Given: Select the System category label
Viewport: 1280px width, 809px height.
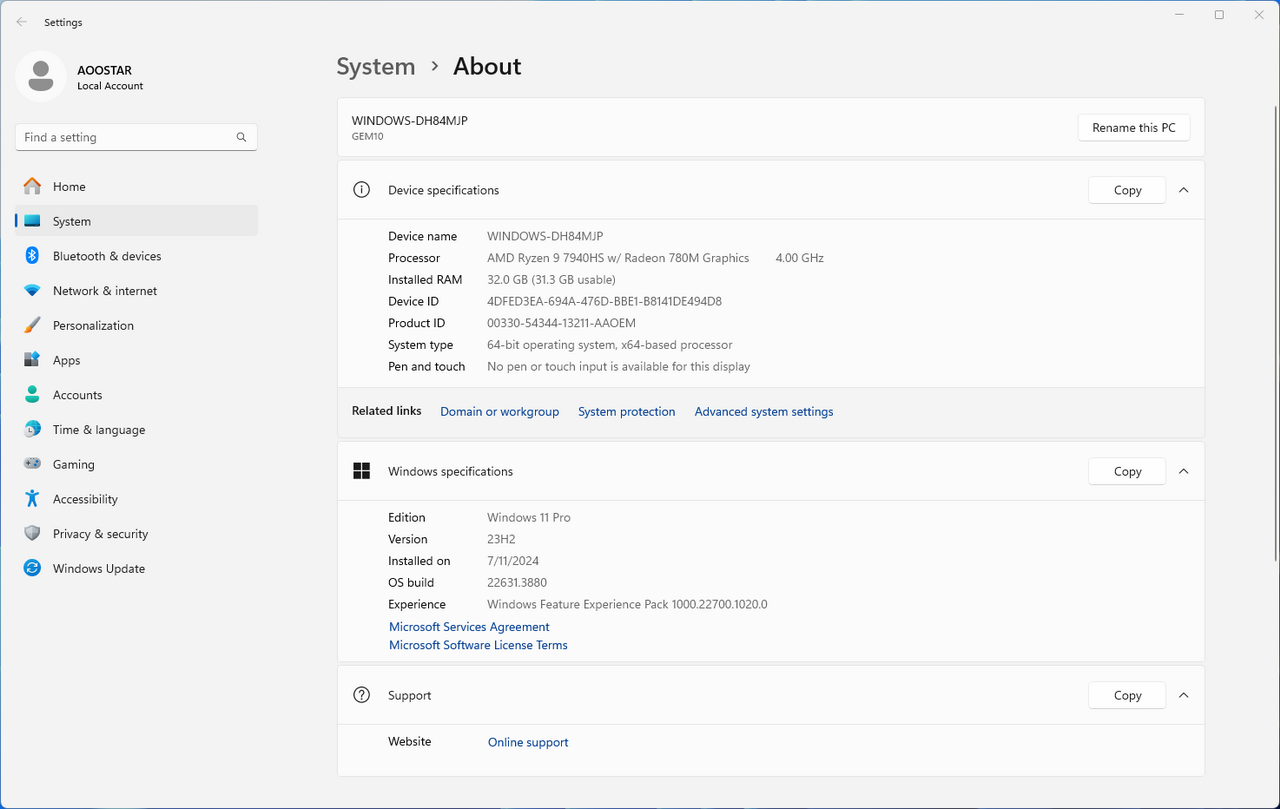Looking at the screenshot, I should [x=72, y=222].
